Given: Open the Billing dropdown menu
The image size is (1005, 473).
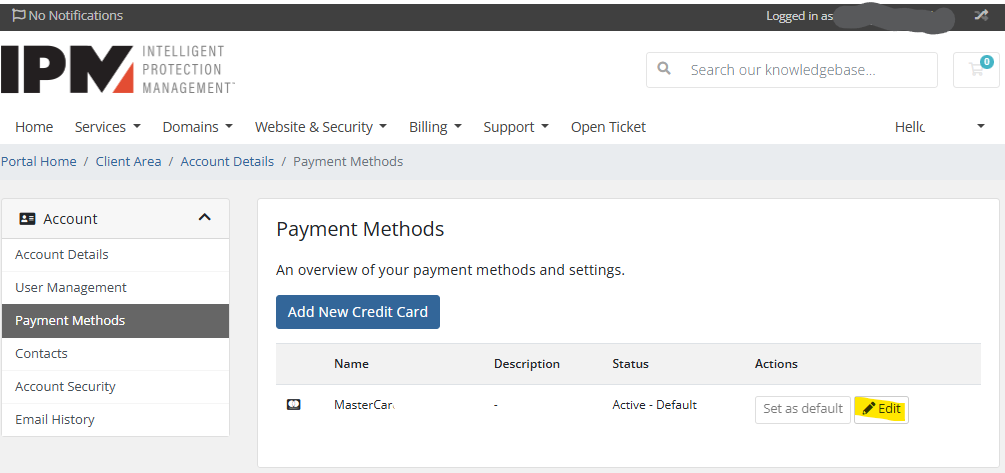Looking at the screenshot, I should [435, 127].
